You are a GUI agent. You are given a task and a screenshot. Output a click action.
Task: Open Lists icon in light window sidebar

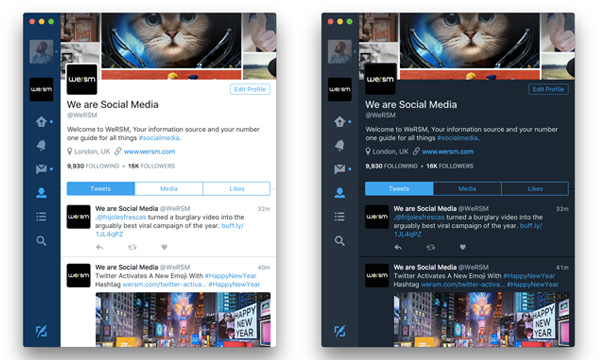pyautogui.click(x=41, y=217)
